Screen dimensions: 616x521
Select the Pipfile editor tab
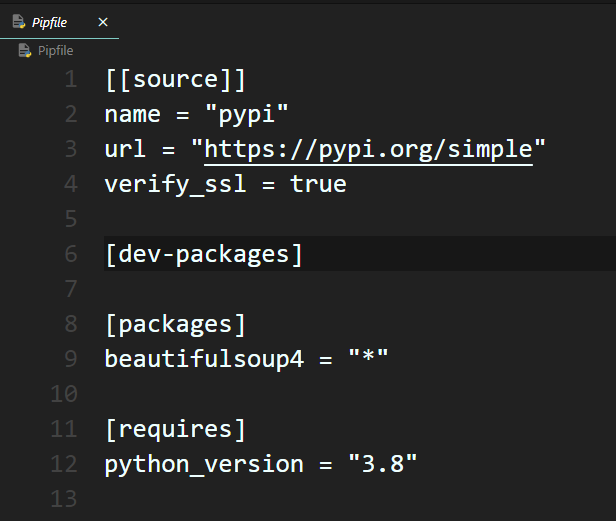(50, 22)
